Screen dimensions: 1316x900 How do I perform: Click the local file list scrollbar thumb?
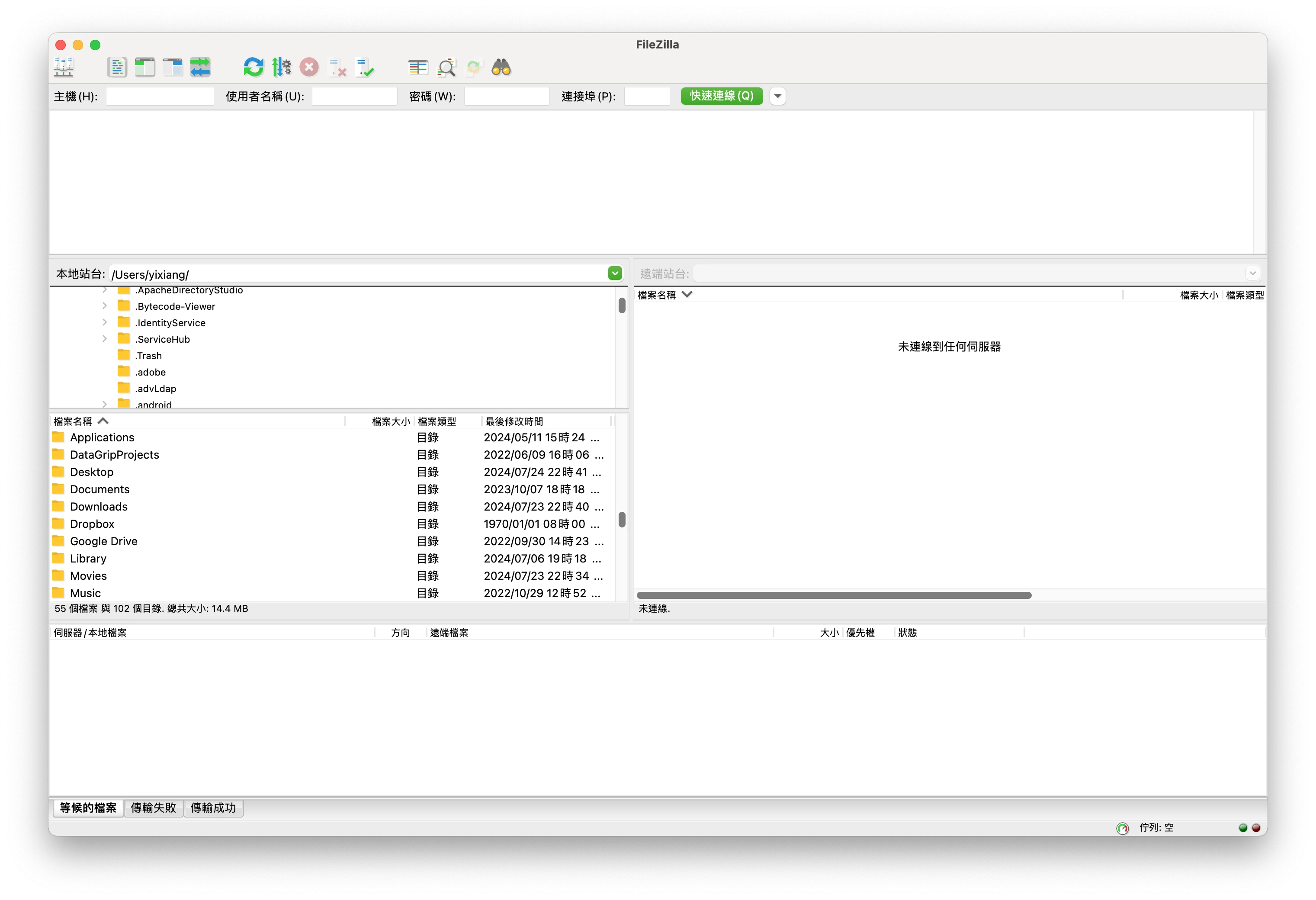pos(622,519)
